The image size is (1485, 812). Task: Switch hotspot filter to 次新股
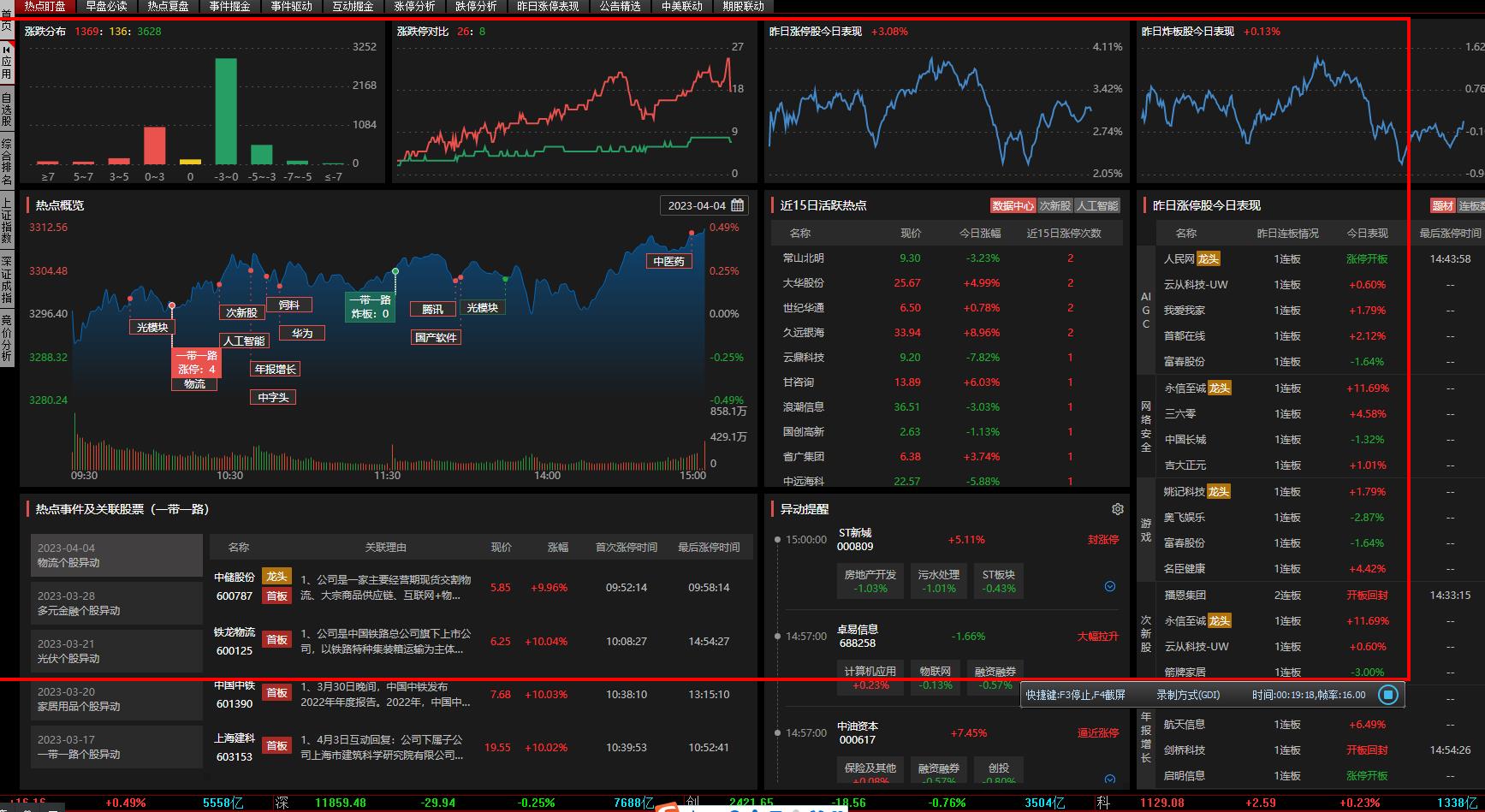pyautogui.click(x=1054, y=206)
